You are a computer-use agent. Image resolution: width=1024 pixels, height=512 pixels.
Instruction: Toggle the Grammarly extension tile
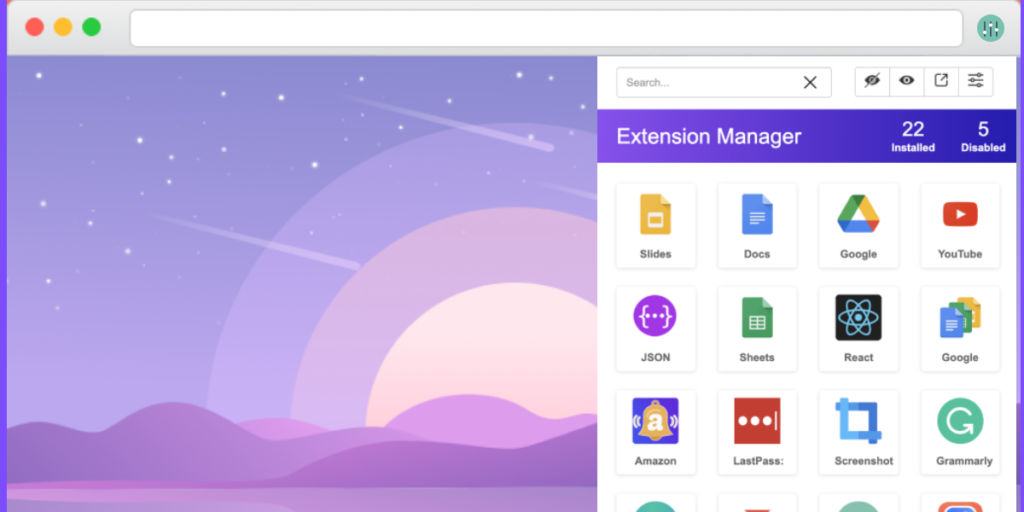(960, 432)
